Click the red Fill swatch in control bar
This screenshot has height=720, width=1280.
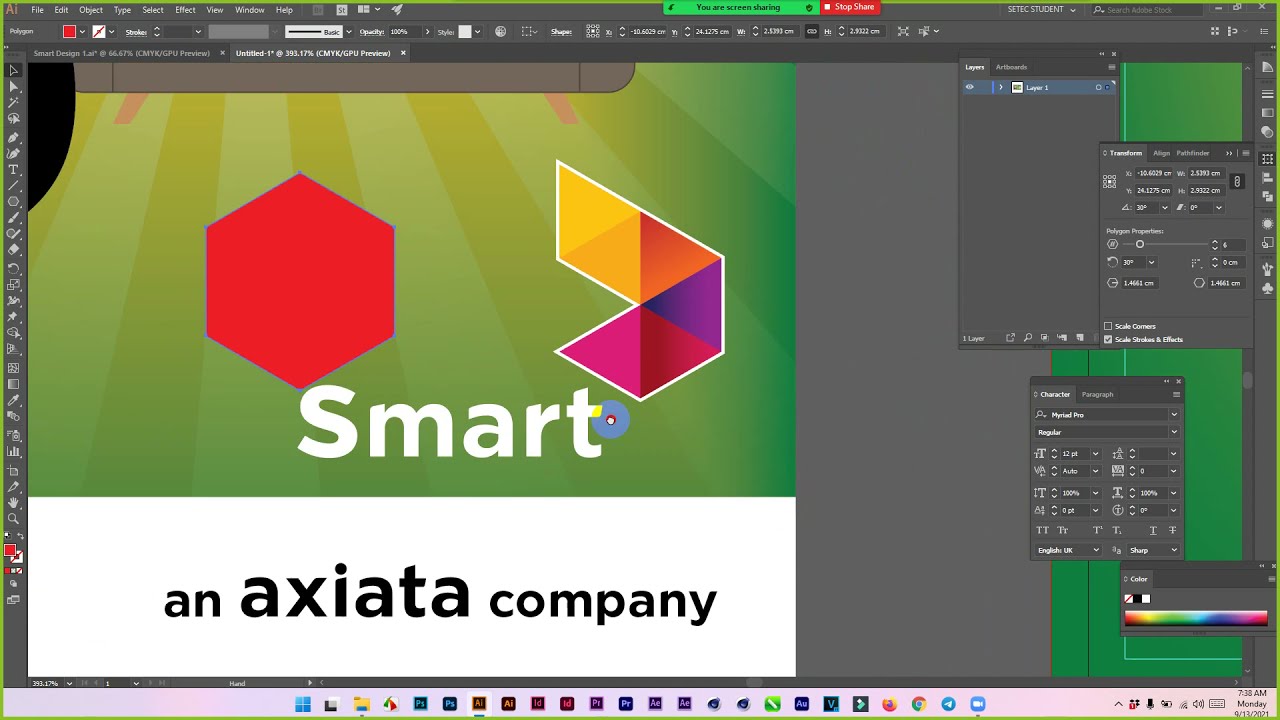(x=69, y=31)
